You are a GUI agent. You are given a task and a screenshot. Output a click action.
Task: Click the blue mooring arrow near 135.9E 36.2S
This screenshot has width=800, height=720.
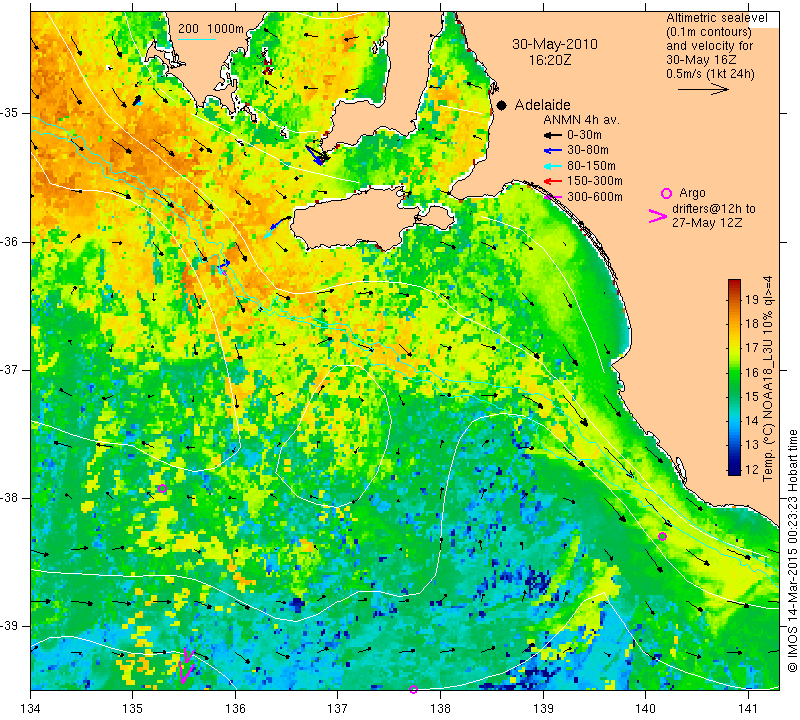pyautogui.click(x=225, y=264)
